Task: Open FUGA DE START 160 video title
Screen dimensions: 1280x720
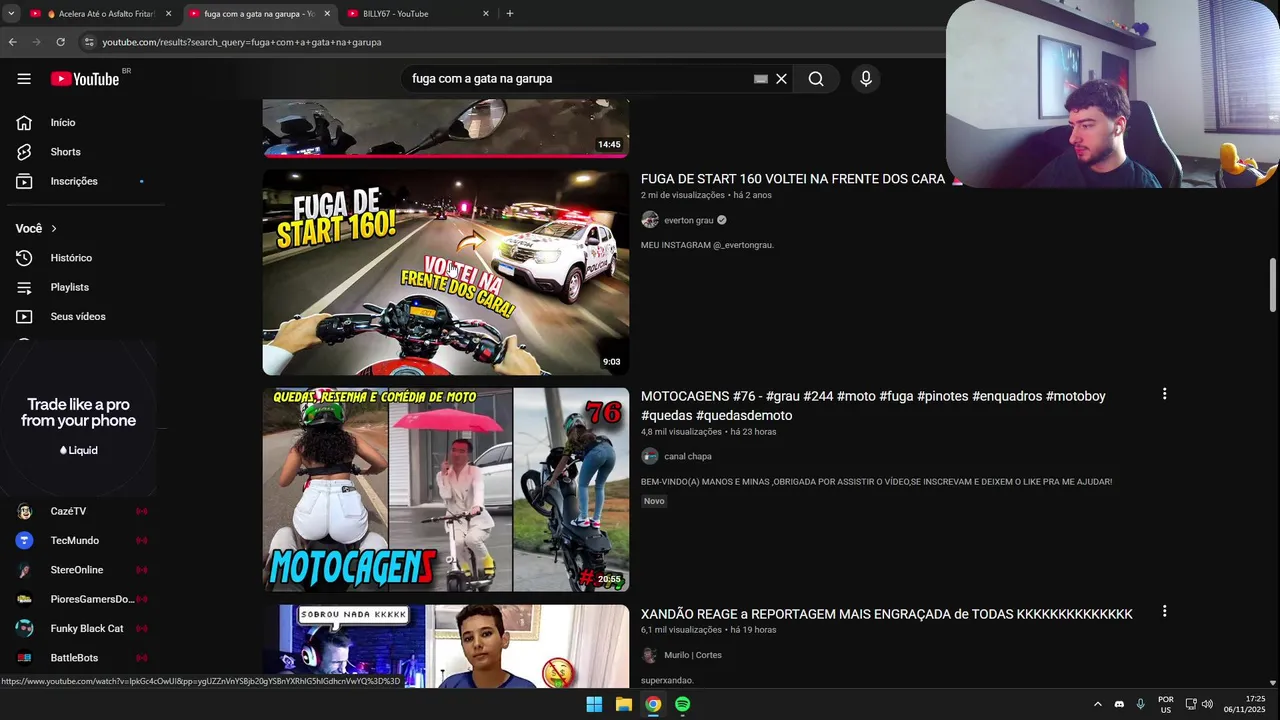Action: (792, 179)
